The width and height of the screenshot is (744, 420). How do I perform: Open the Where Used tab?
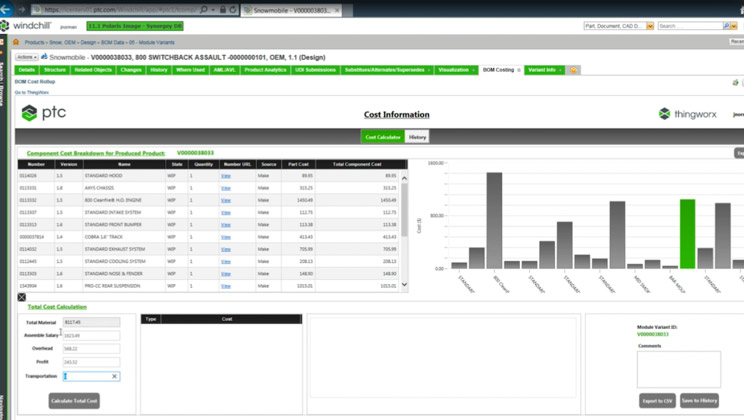pos(190,70)
